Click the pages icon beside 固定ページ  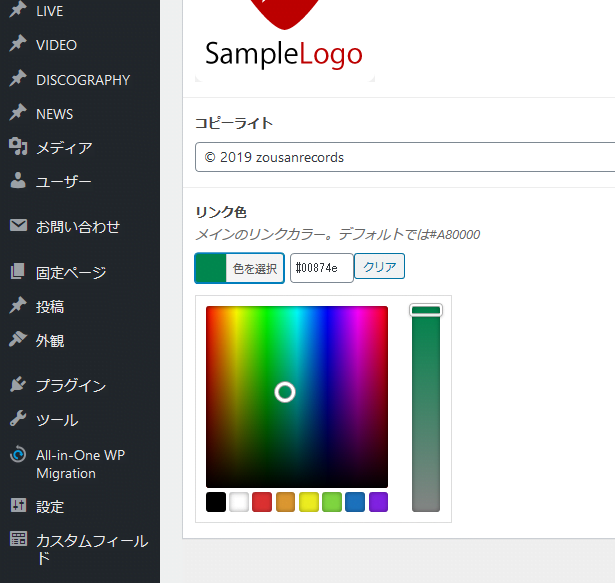coord(18,272)
